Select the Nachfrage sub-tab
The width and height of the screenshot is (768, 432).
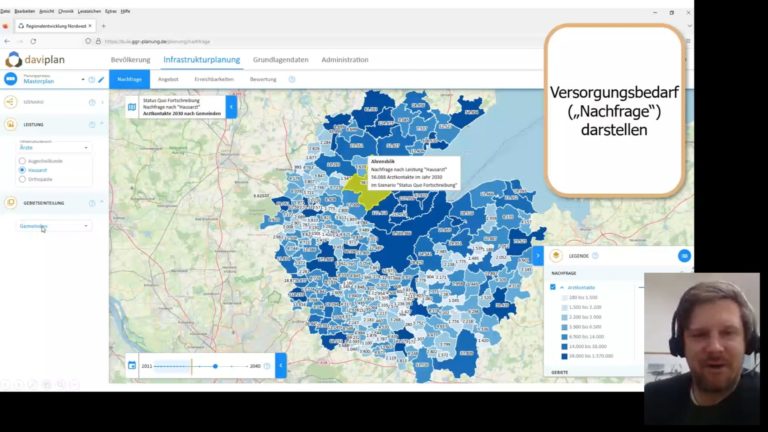point(129,79)
